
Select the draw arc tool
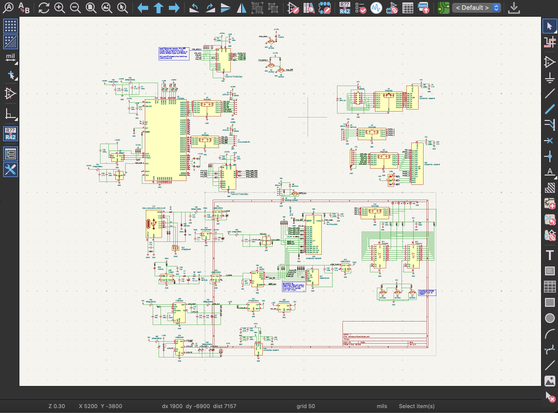pyautogui.click(x=549, y=334)
